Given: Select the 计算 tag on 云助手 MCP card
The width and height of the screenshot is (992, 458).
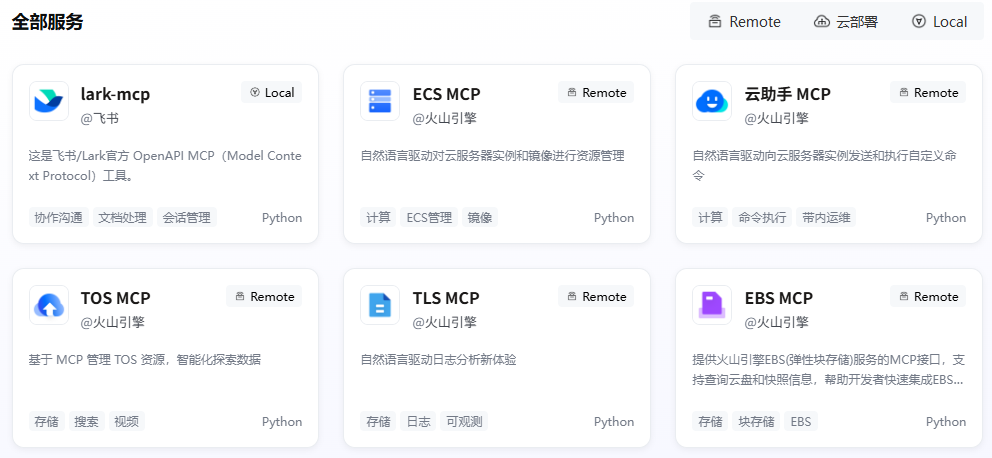Looking at the screenshot, I should pyautogui.click(x=710, y=218).
